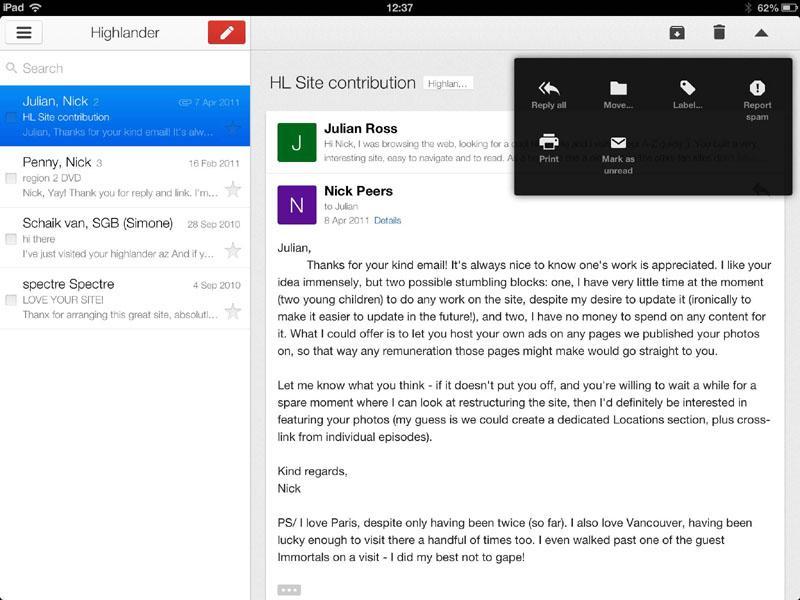Collapse the more-actions menu arrow
This screenshot has width=800, height=600.
click(x=761, y=33)
